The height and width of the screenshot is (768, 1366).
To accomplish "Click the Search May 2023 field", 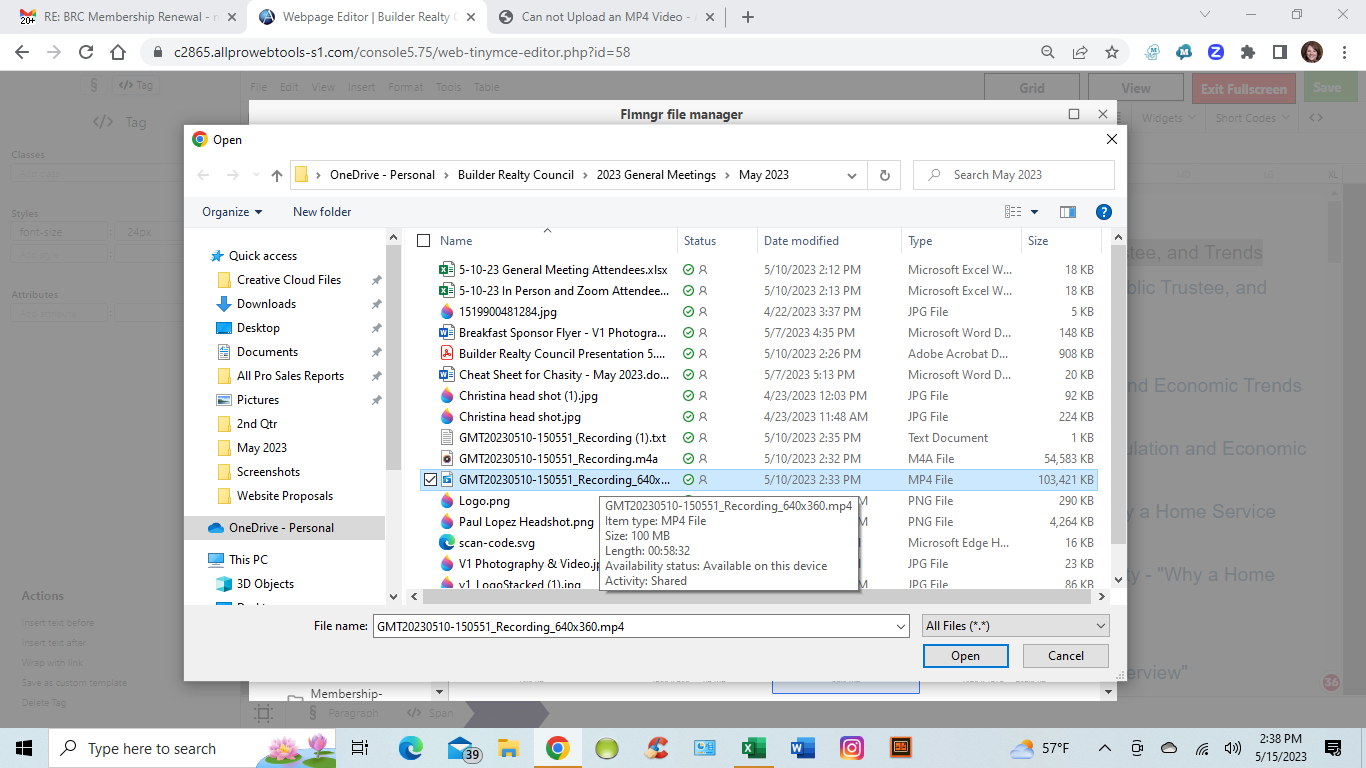I will (1020, 175).
